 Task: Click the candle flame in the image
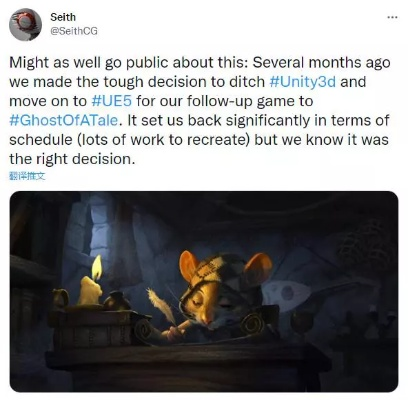[96, 268]
